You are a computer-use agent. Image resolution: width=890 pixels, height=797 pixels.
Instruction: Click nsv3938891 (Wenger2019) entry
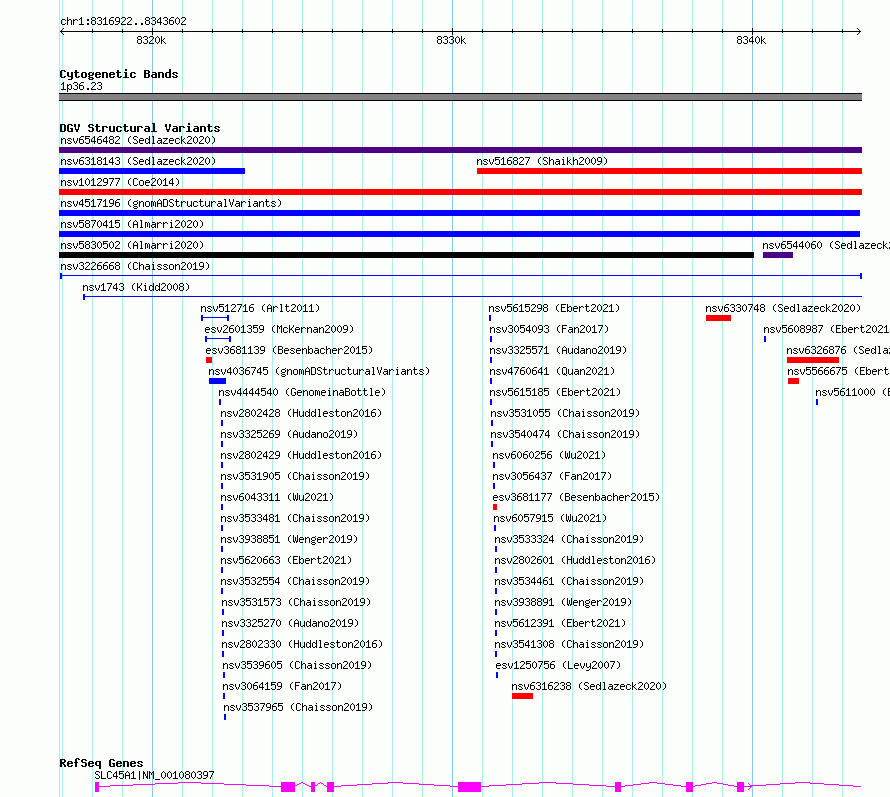pyautogui.click(x=563, y=602)
